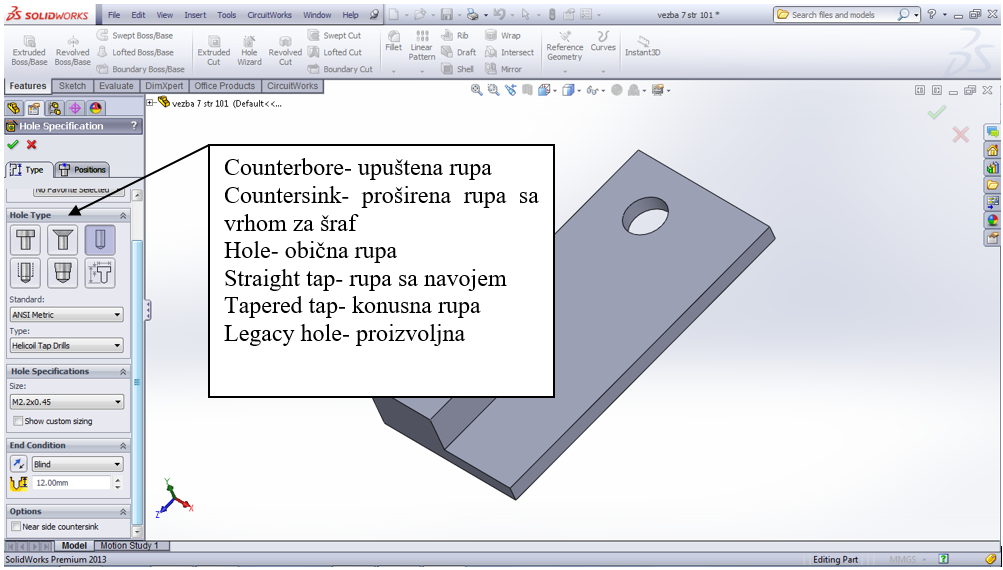Click the Draft tool
Viewport: 1003px width, 570px height.
pos(459,52)
